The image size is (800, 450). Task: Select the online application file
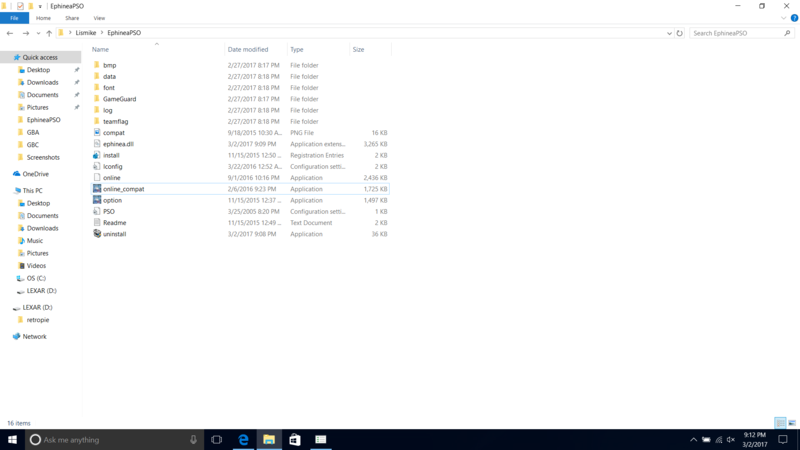coord(111,178)
